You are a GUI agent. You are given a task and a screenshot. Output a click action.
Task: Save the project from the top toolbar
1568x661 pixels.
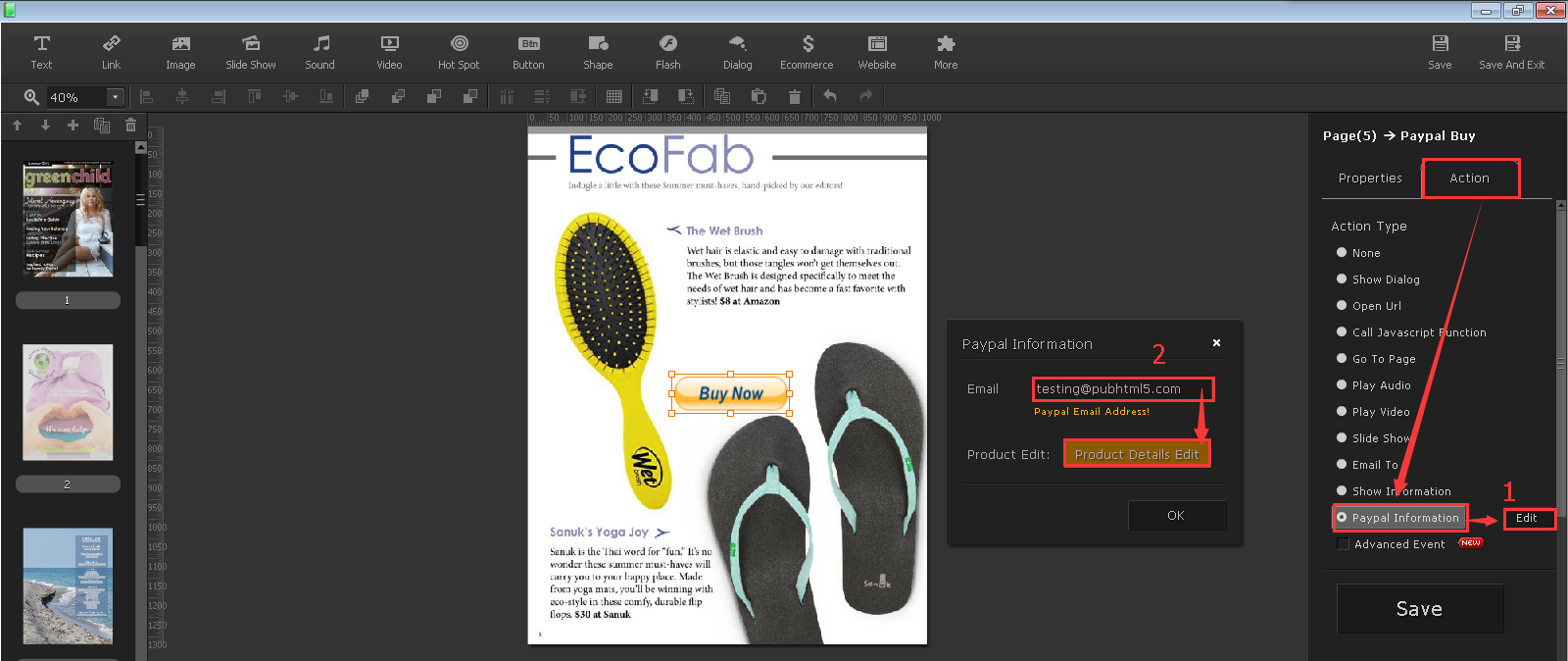click(1440, 52)
